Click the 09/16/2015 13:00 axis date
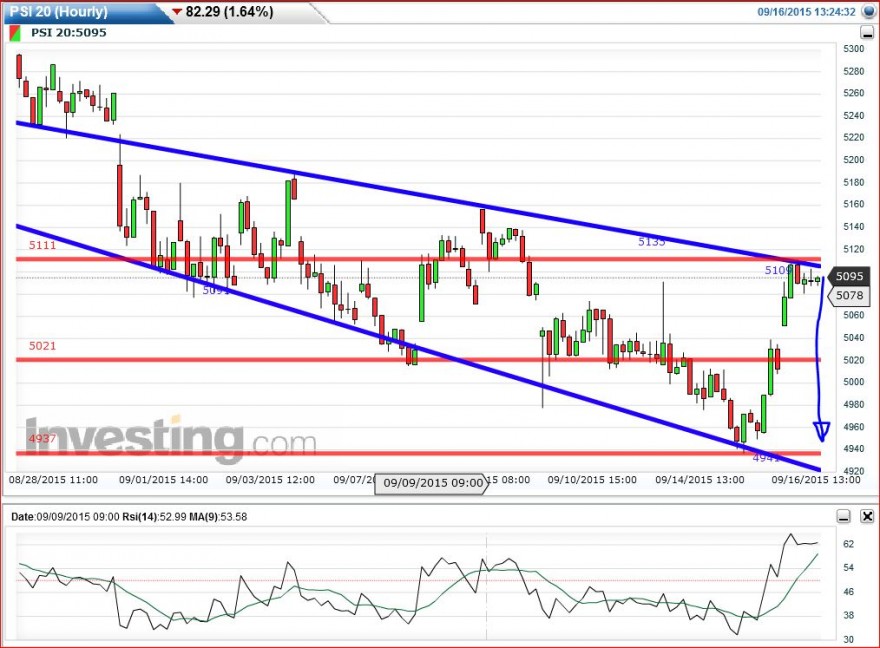880x648 pixels. coord(815,480)
